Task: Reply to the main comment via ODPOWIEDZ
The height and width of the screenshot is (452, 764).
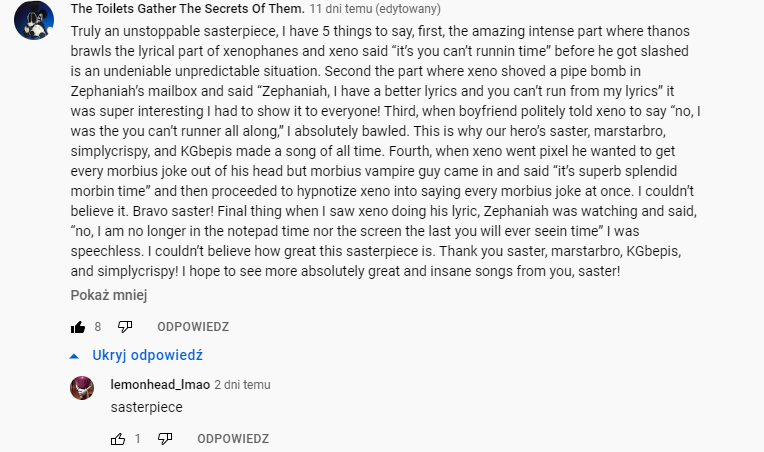Action: (193, 327)
